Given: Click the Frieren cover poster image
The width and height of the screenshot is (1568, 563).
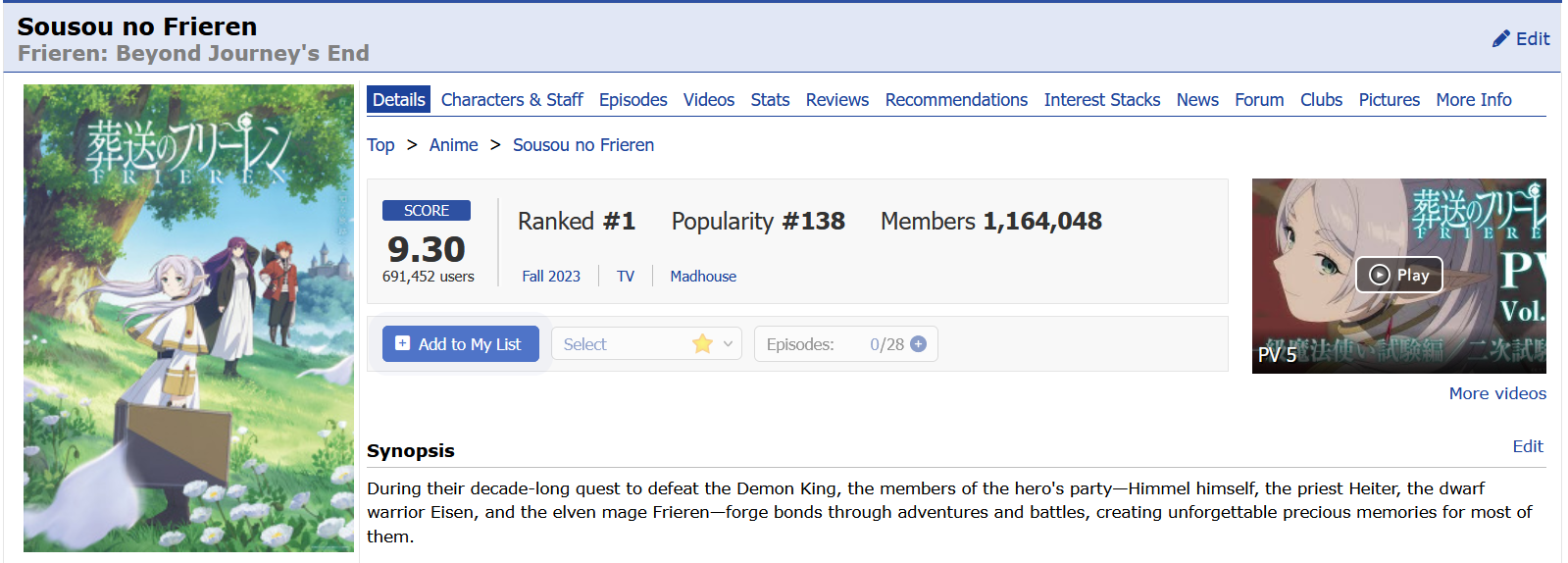Looking at the screenshot, I should pos(188,318).
